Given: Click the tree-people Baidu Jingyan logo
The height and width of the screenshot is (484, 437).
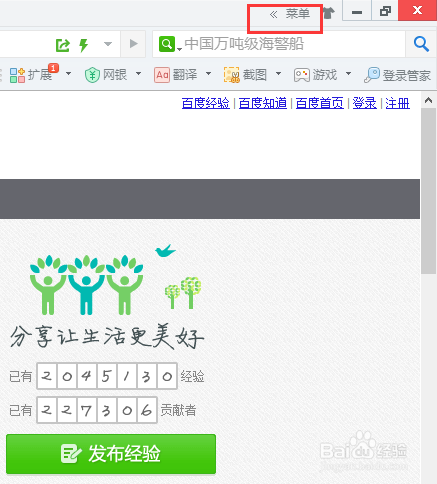Looking at the screenshot, I should click(87, 285).
